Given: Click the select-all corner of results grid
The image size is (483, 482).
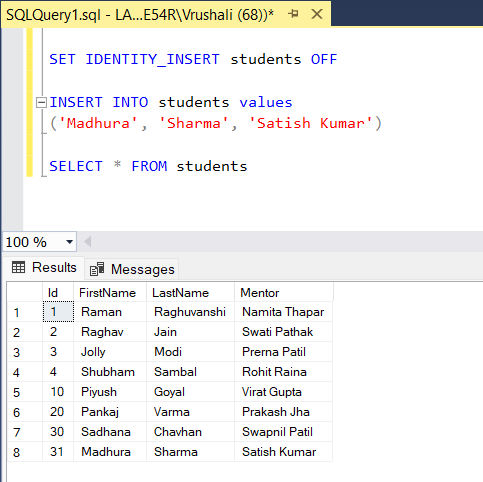Looking at the screenshot, I should tap(25, 293).
